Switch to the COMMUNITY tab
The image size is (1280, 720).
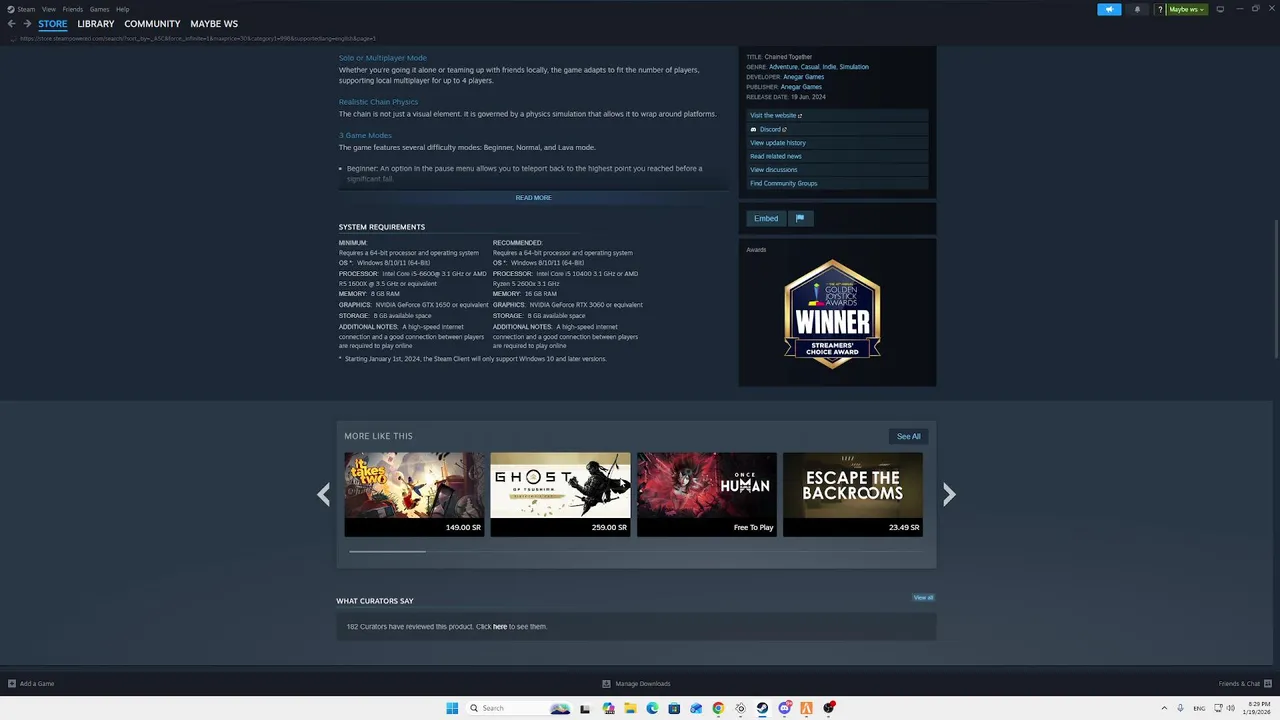(152, 24)
